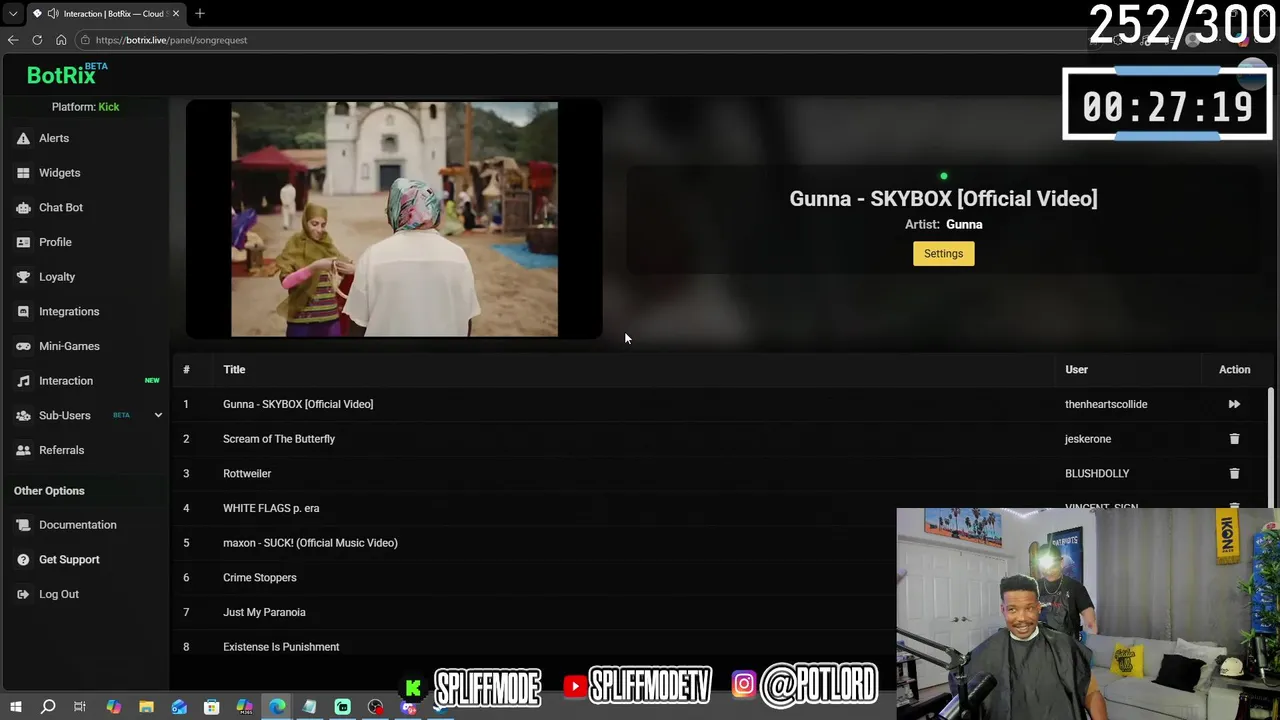Select 'maxon - SUCK! (Official Music Video)' title
The width and height of the screenshot is (1280, 720).
click(x=310, y=543)
